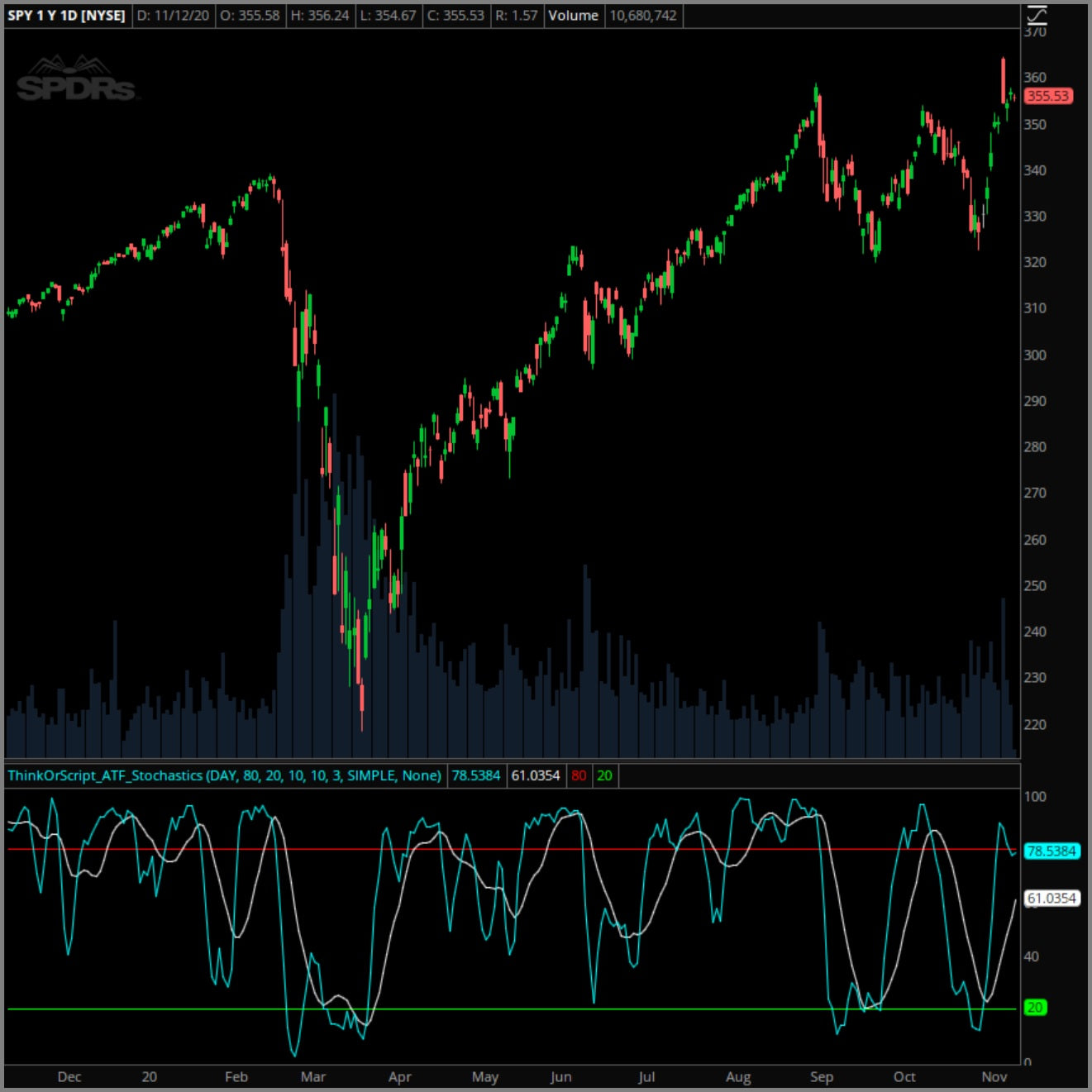The image size is (1092, 1092).
Task: Click the 240 price axis label
Action: tap(1035, 632)
